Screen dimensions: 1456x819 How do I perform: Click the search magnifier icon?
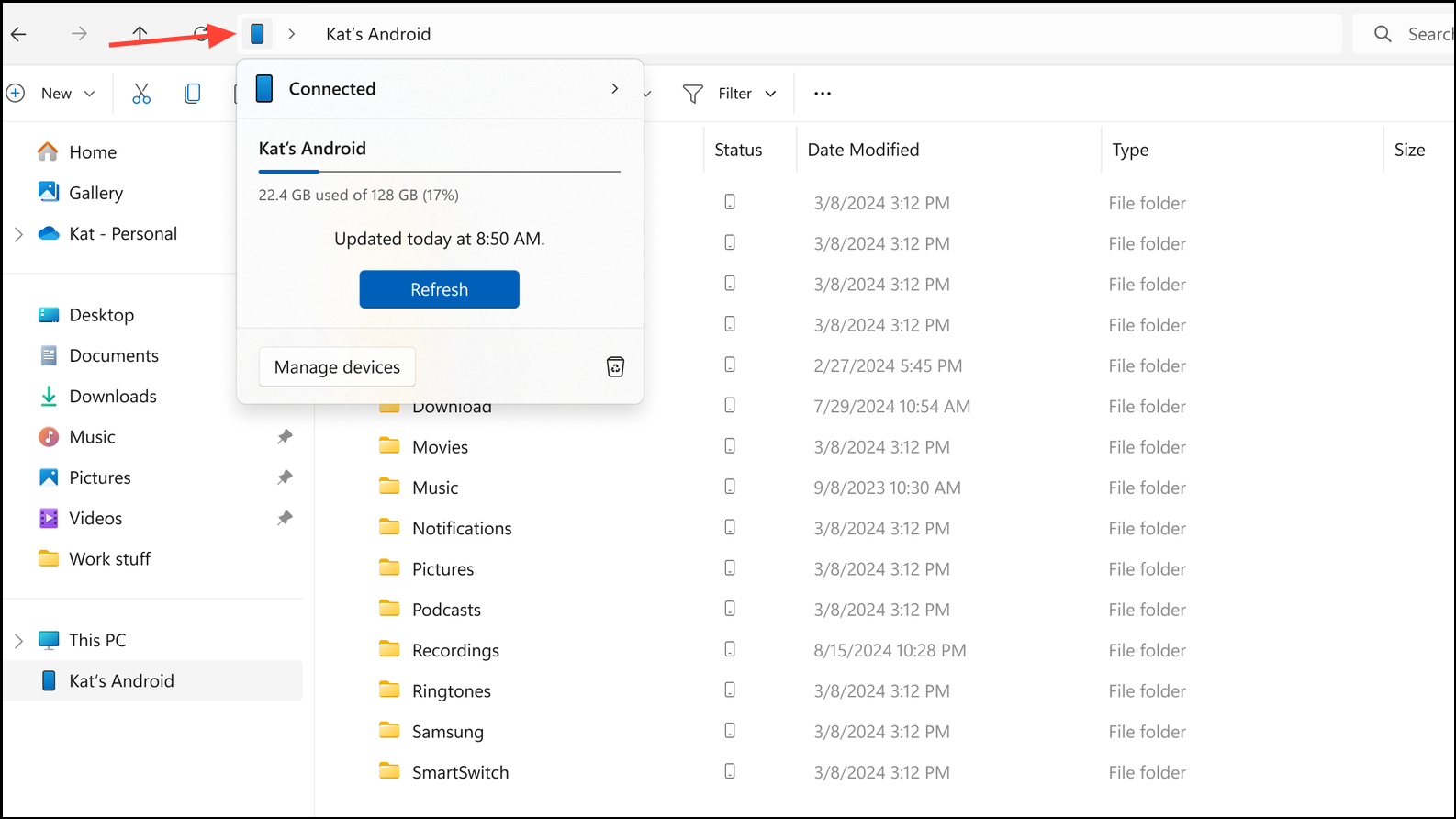(x=1383, y=34)
